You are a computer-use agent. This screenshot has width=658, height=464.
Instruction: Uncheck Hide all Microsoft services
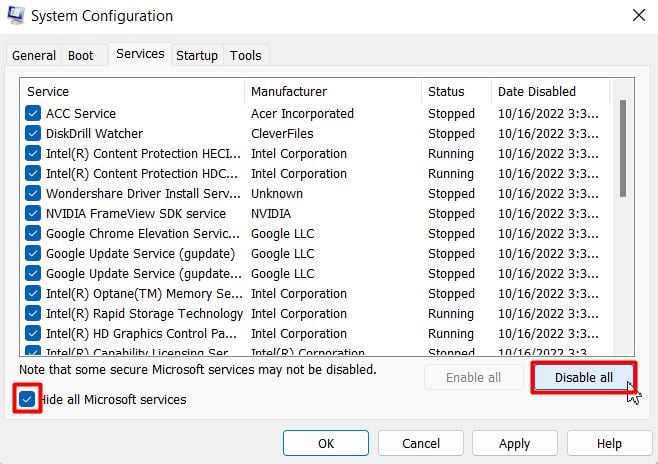[x=27, y=400]
